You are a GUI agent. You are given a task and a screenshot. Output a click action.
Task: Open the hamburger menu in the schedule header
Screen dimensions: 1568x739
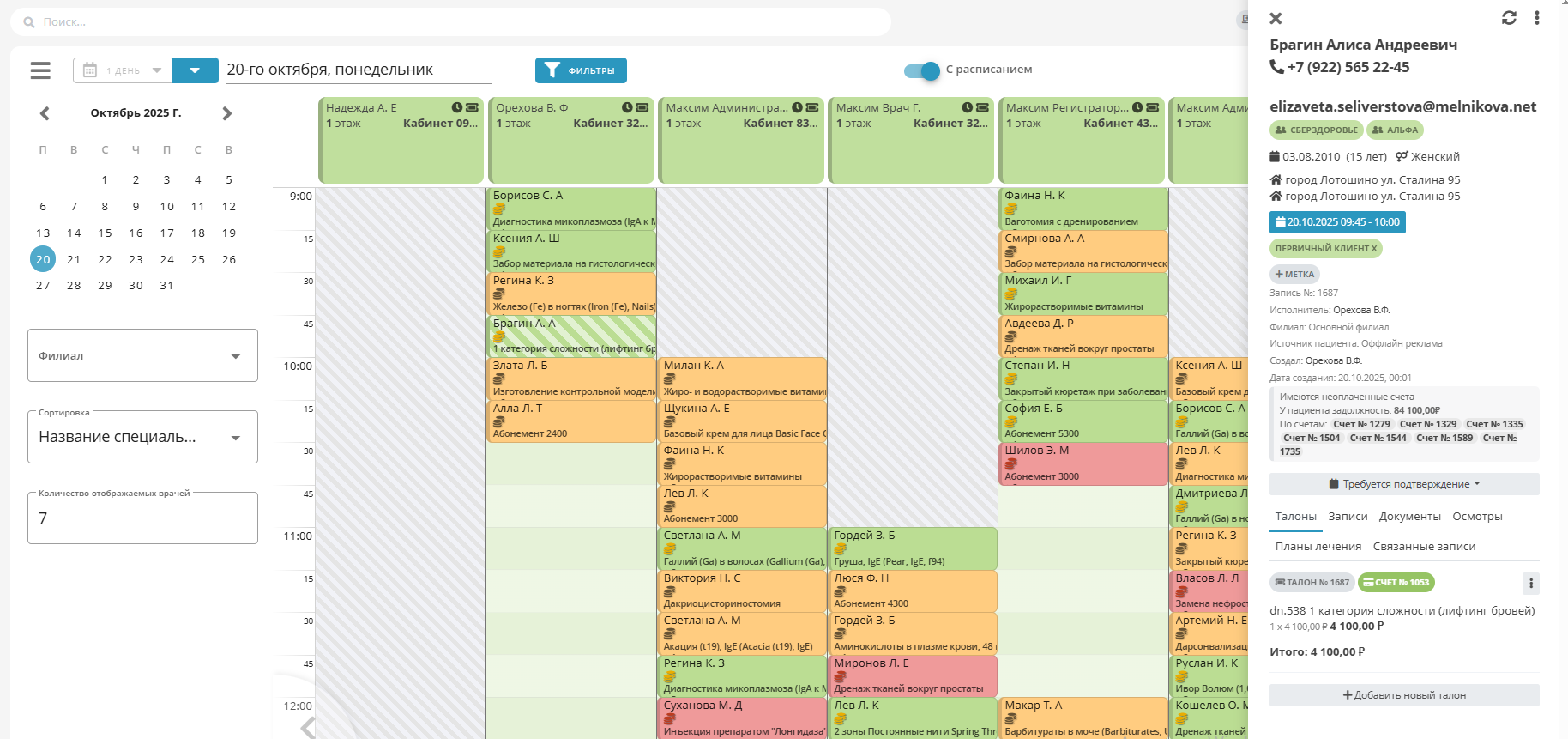(40, 70)
